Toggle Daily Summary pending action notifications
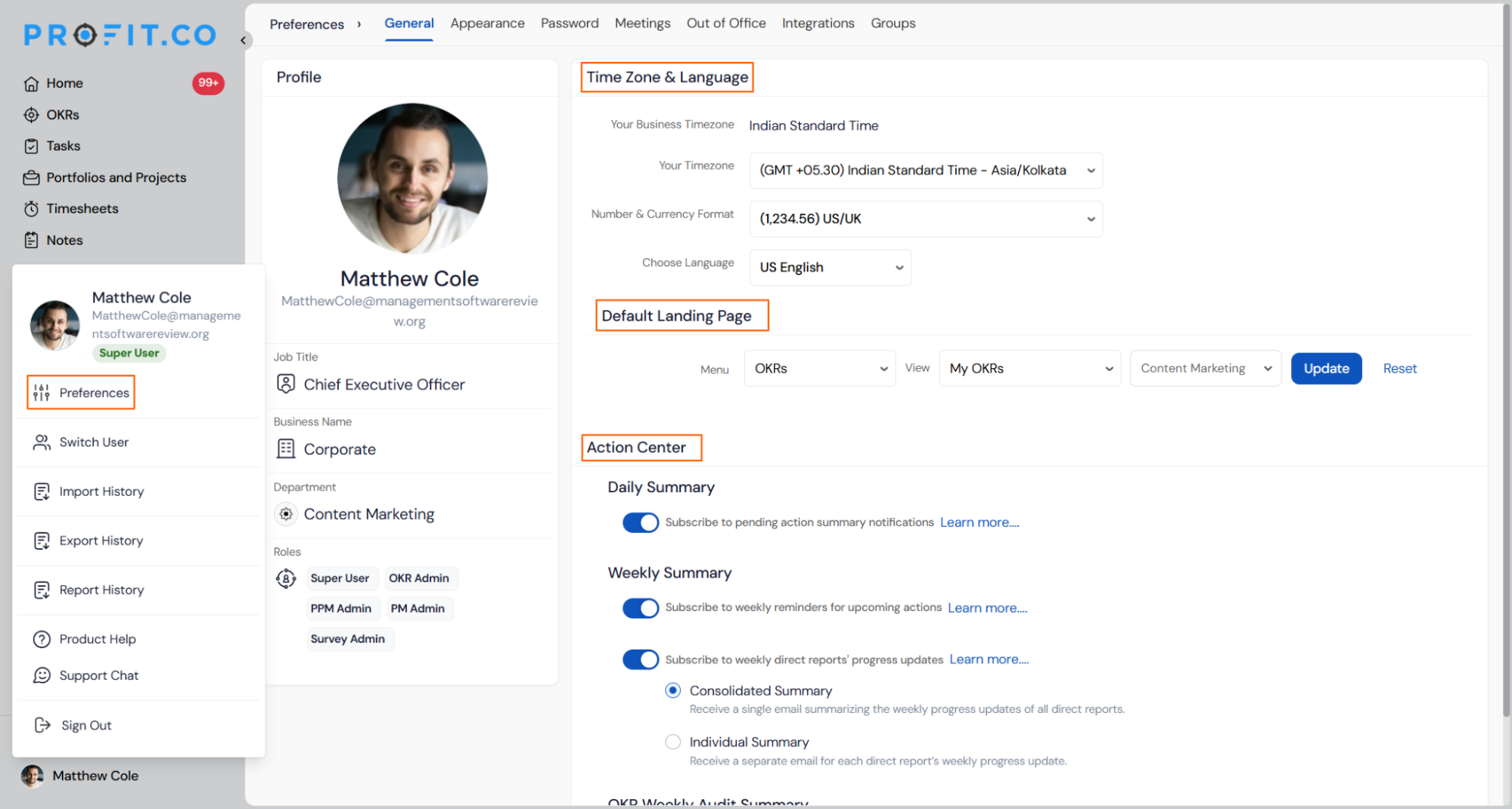Image resolution: width=1512 pixels, height=809 pixels. point(641,522)
